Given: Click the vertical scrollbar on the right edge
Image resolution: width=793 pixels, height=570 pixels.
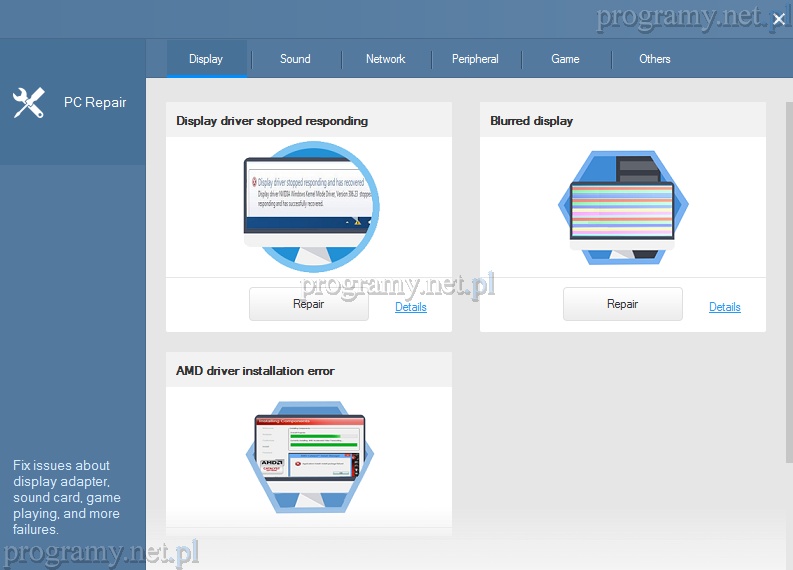Looking at the screenshot, I should click(787, 300).
